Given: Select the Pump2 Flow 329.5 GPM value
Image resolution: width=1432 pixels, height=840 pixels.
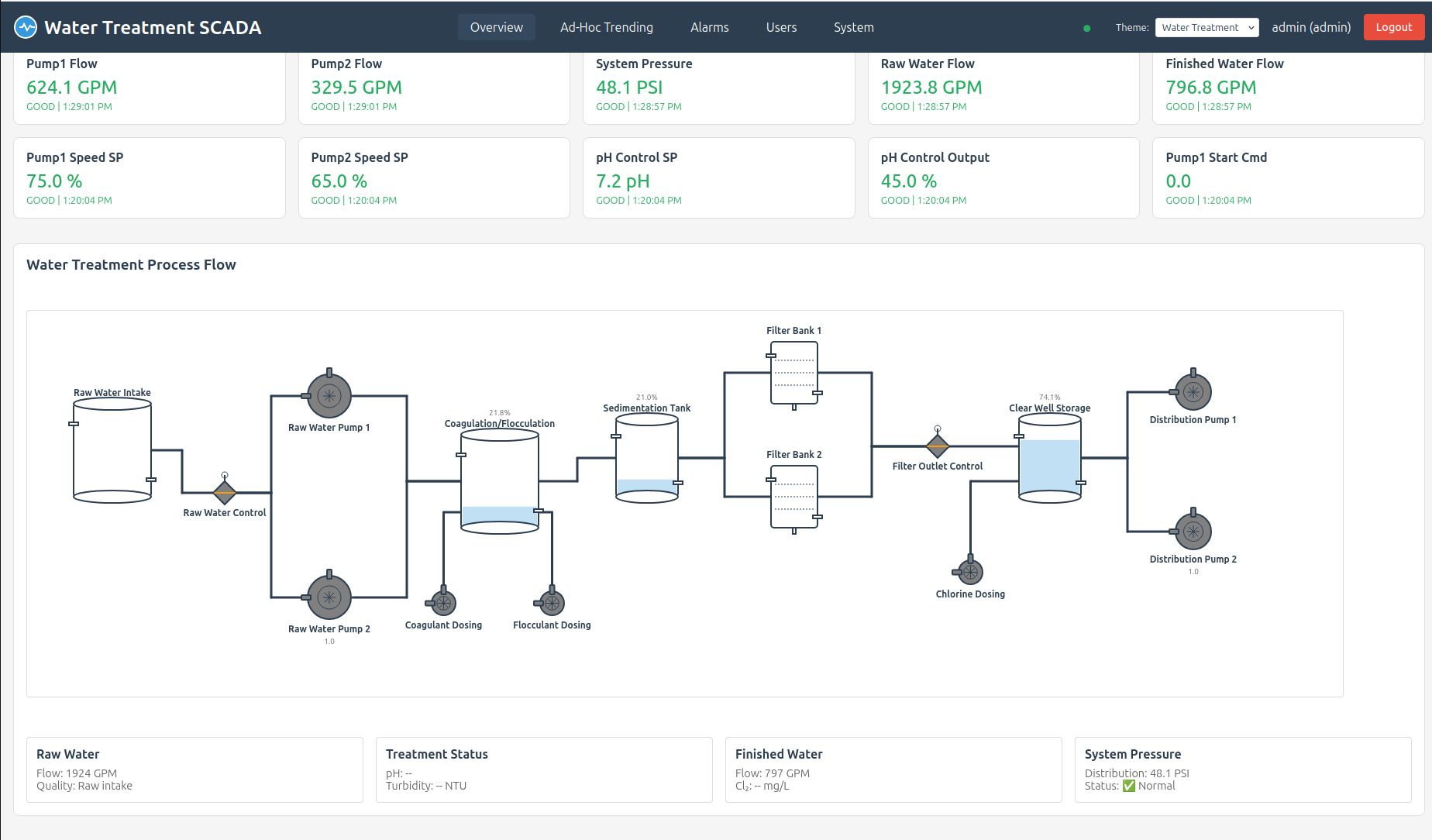Looking at the screenshot, I should (356, 88).
